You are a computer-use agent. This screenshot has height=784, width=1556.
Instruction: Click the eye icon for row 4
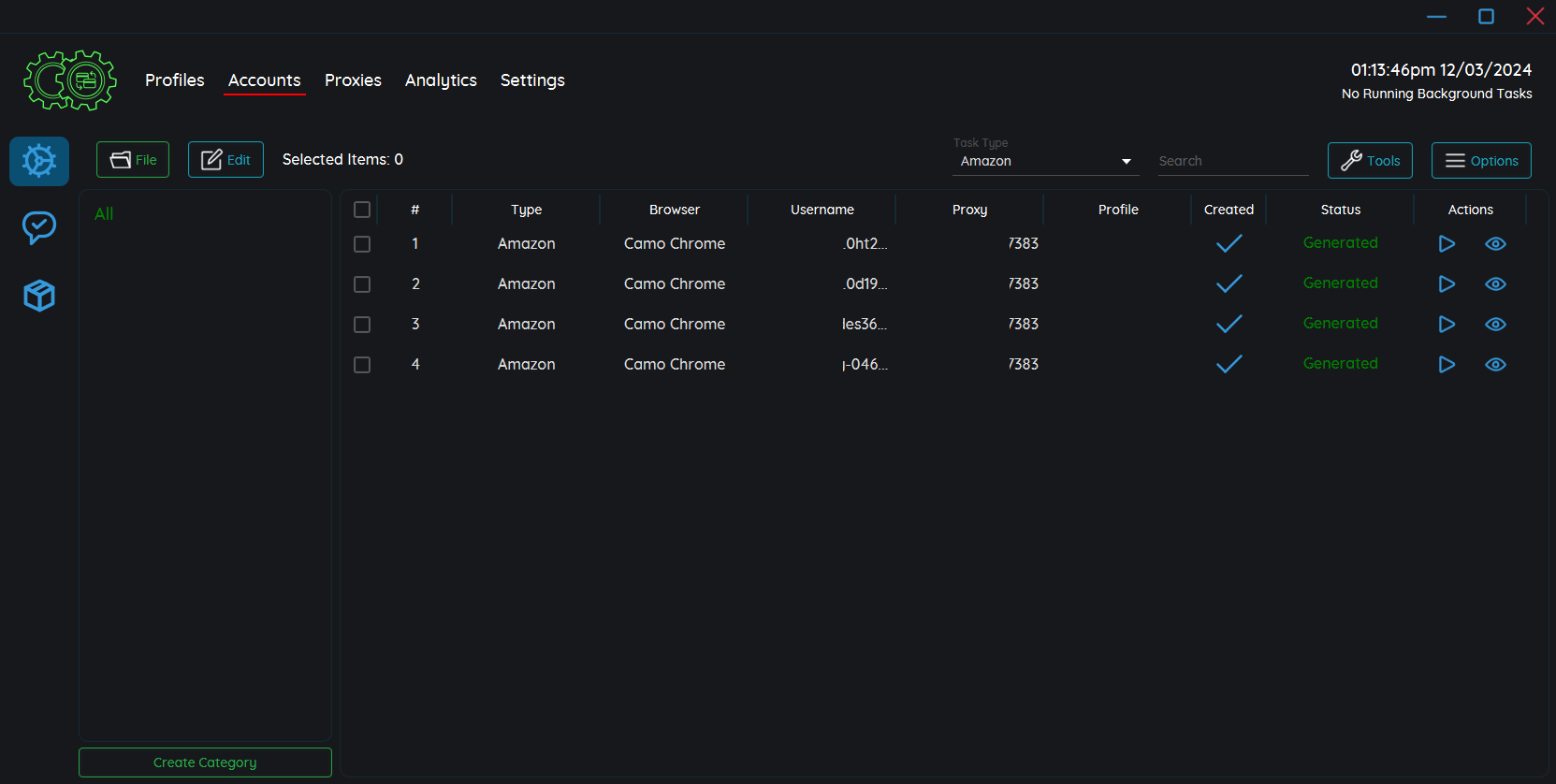tap(1495, 364)
